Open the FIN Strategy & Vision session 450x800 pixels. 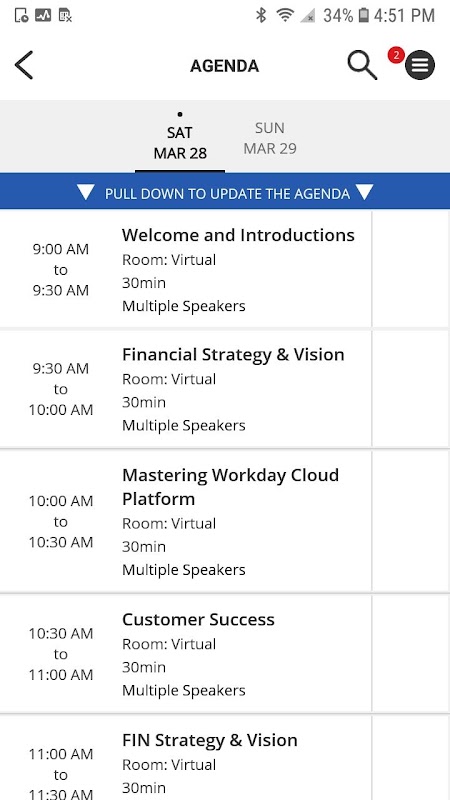tap(186, 758)
